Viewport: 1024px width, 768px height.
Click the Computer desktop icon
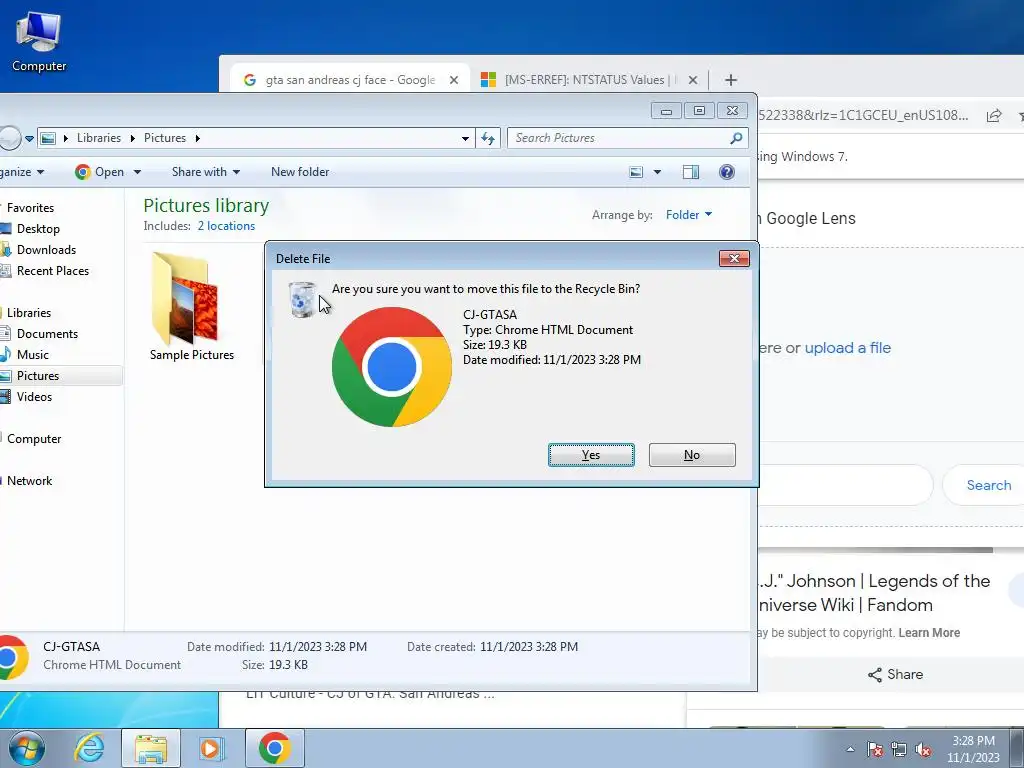point(39,40)
